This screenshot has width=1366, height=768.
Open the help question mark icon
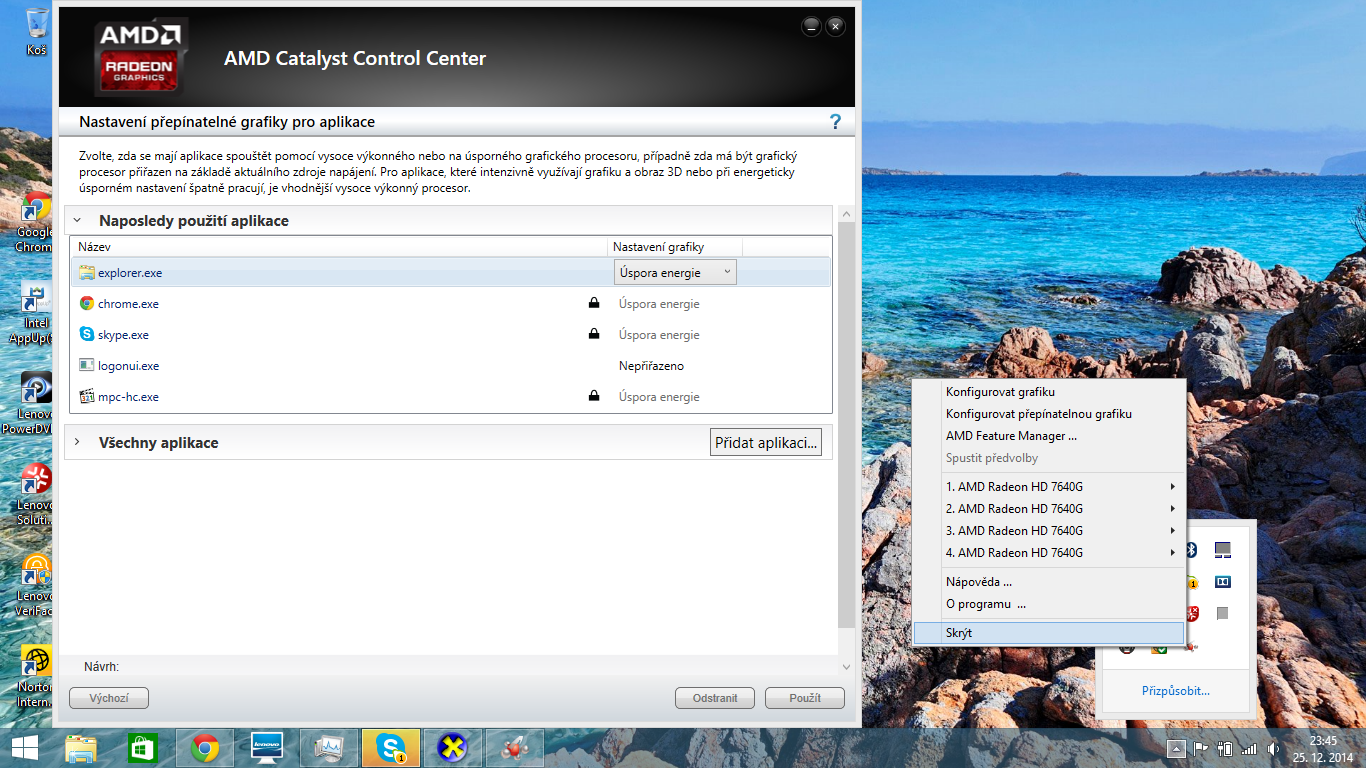836,122
